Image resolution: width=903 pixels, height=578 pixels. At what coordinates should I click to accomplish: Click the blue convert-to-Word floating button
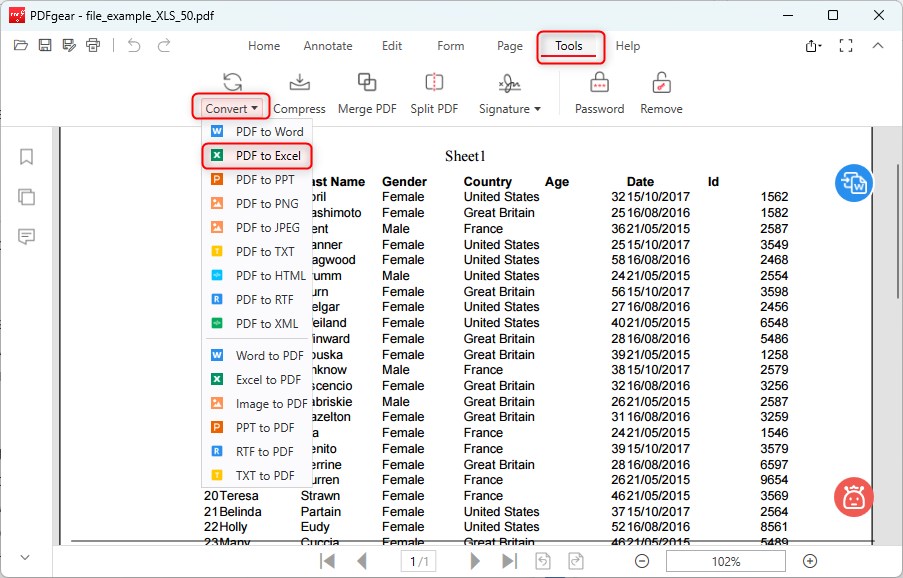pyautogui.click(x=854, y=184)
